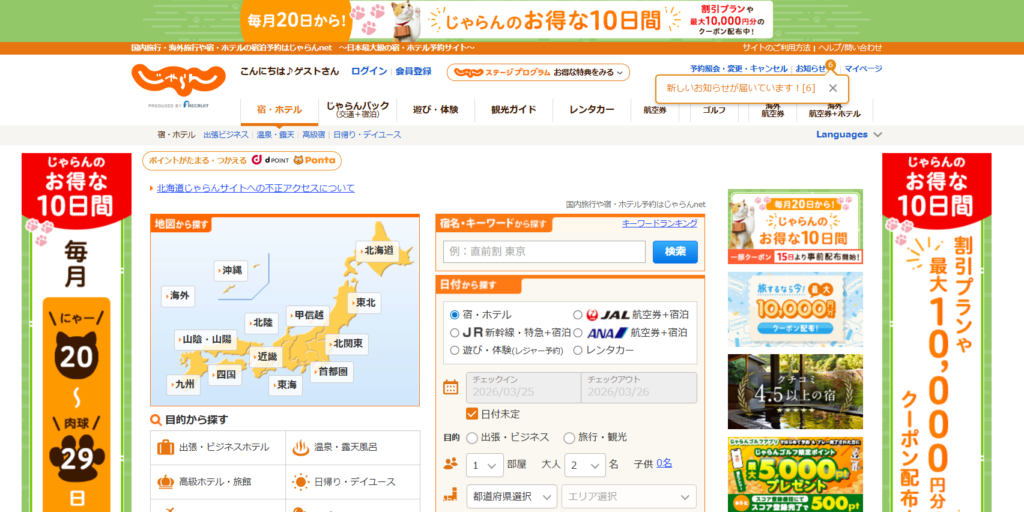Viewport: 1024px width, 512px height.
Task: Click the briefcase business hotel icon
Action: tap(165, 447)
